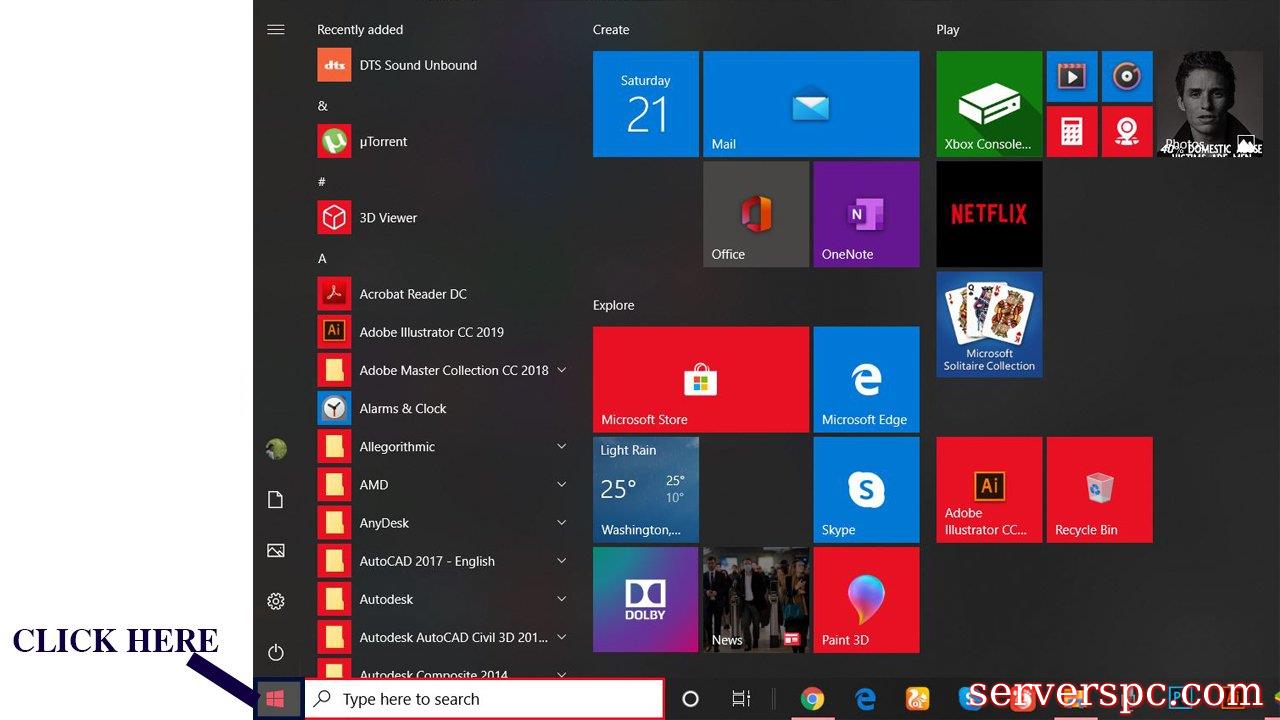This screenshot has height=720, width=1280.
Task: Click the Type here to search box
Action: pyautogui.click(x=485, y=699)
